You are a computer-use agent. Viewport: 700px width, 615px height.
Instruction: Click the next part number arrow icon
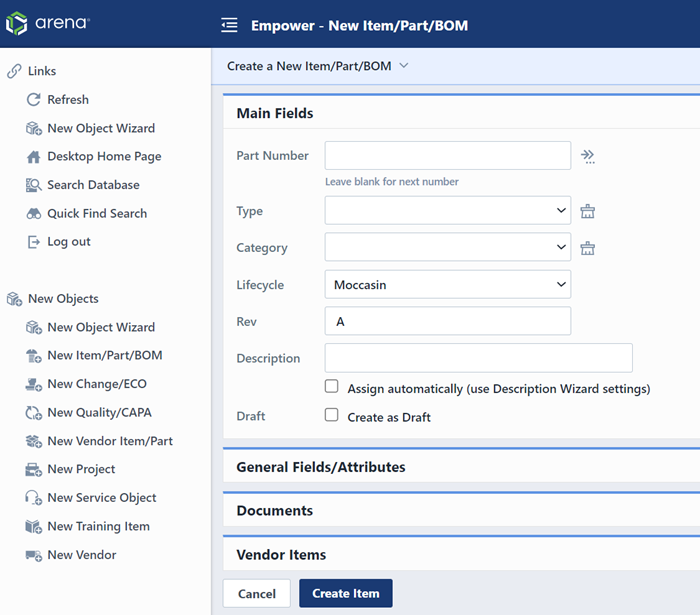click(x=588, y=156)
